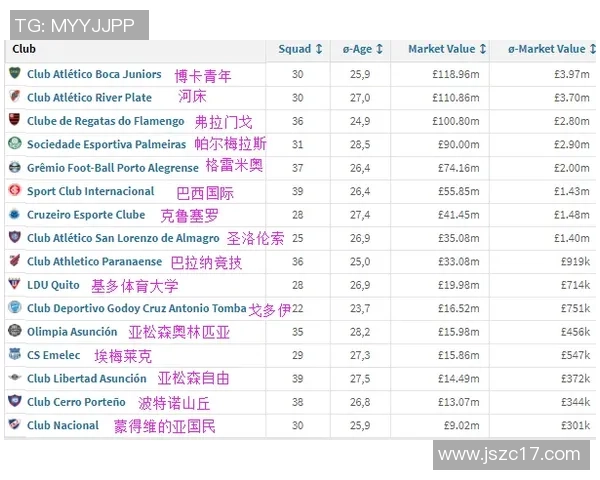
Task: Select average age 28,5 cell
Action: [x=360, y=144]
